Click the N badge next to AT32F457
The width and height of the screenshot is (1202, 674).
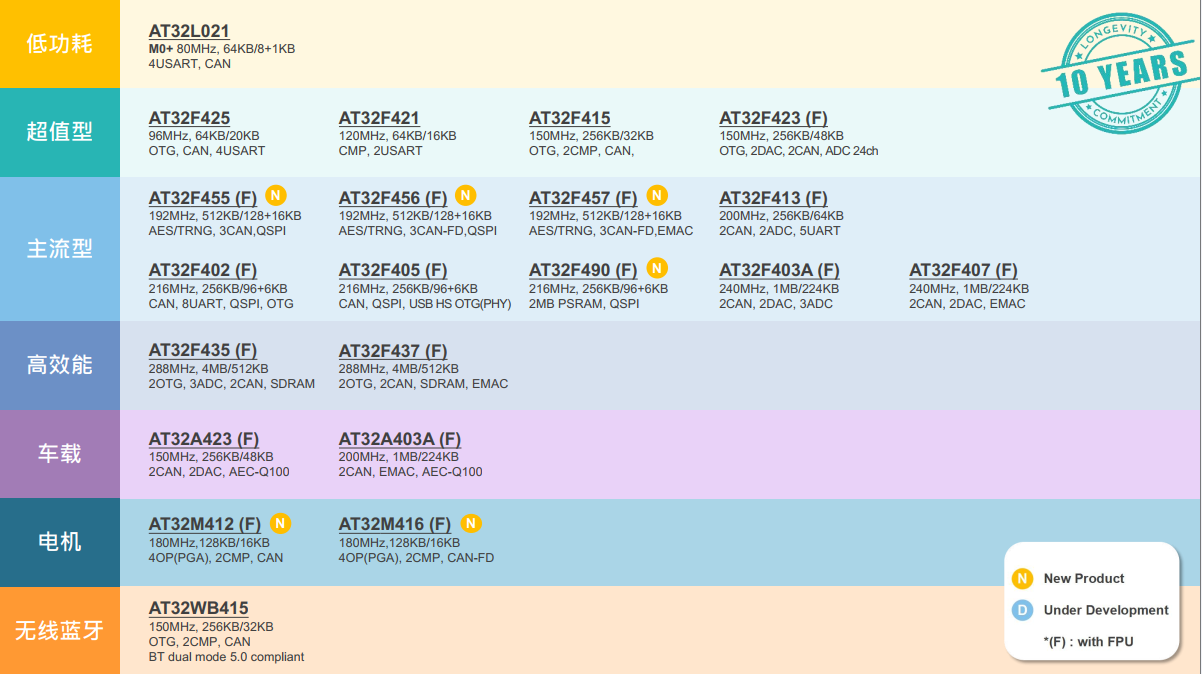pos(657,195)
